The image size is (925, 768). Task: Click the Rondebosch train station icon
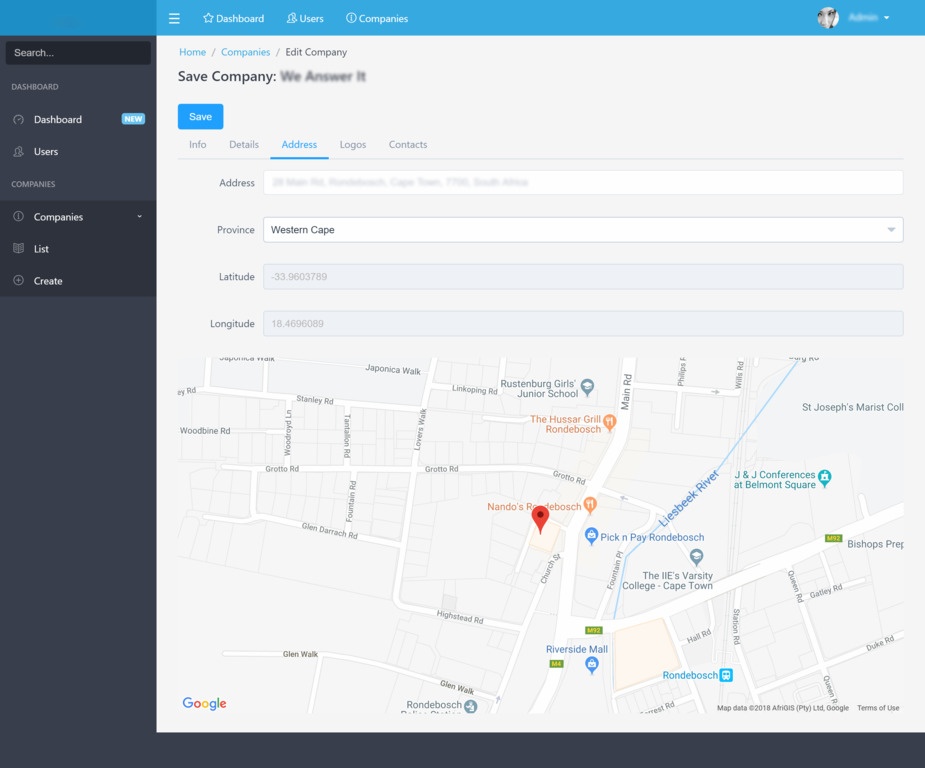[x=726, y=675]
